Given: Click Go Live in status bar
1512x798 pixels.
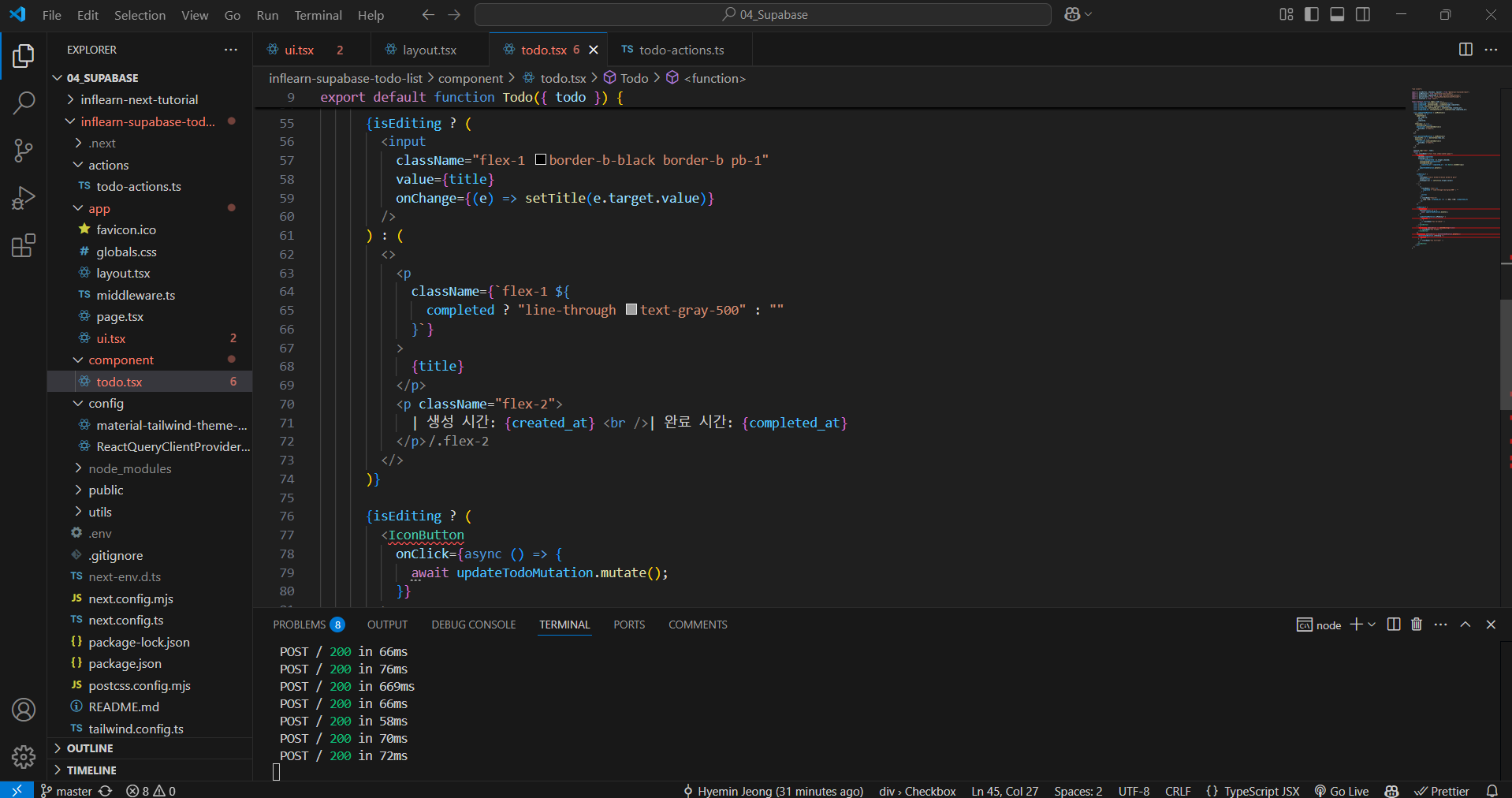Looking at the screenshot, I should (1341, 790).
